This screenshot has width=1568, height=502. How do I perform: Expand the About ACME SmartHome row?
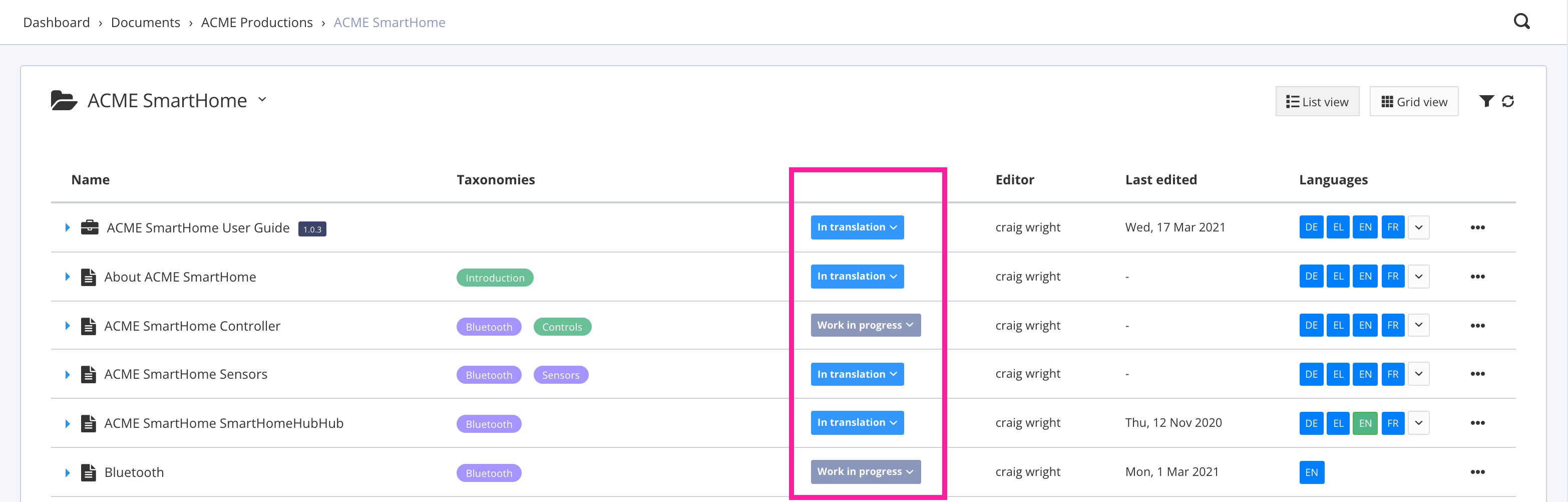[67, 277]
